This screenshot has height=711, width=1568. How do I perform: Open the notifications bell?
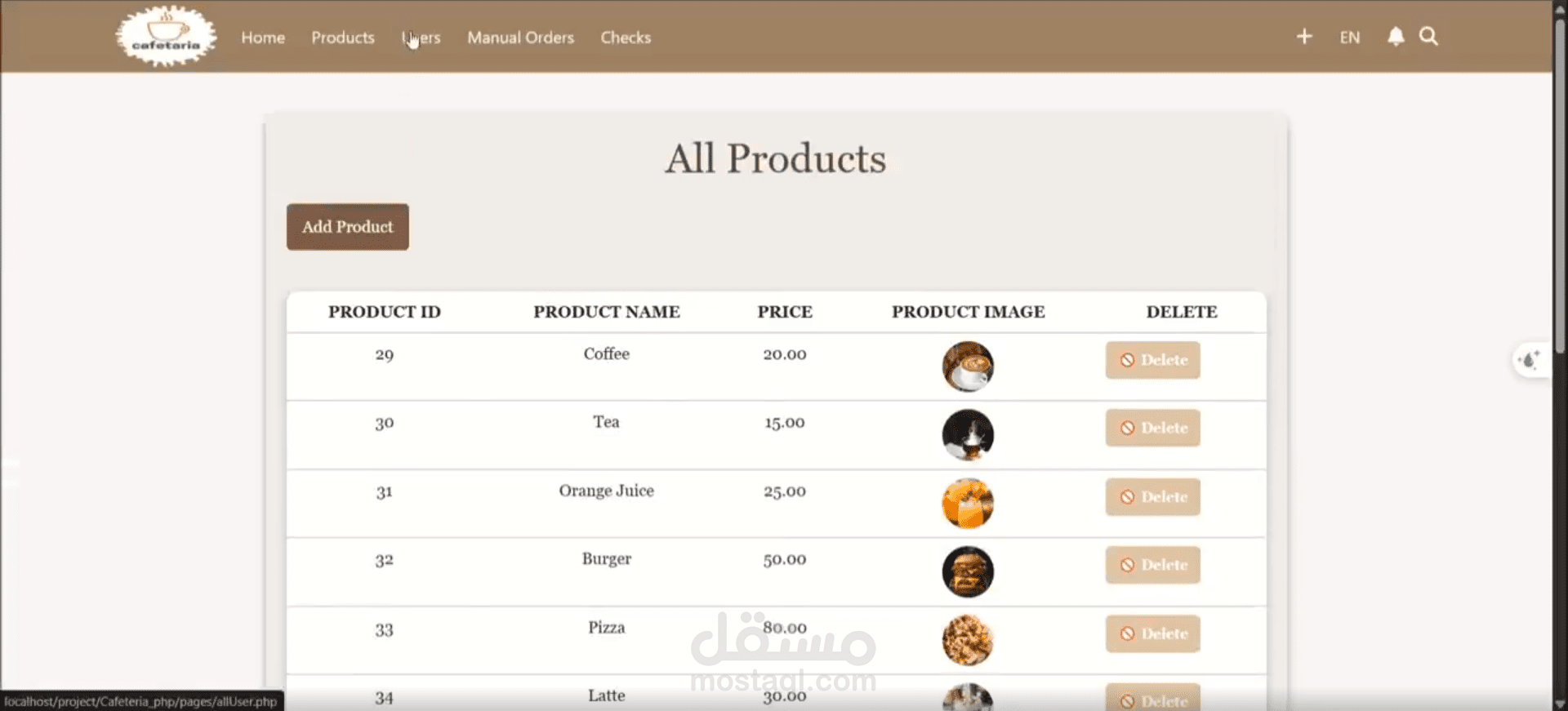click(x=1396, y=37)
